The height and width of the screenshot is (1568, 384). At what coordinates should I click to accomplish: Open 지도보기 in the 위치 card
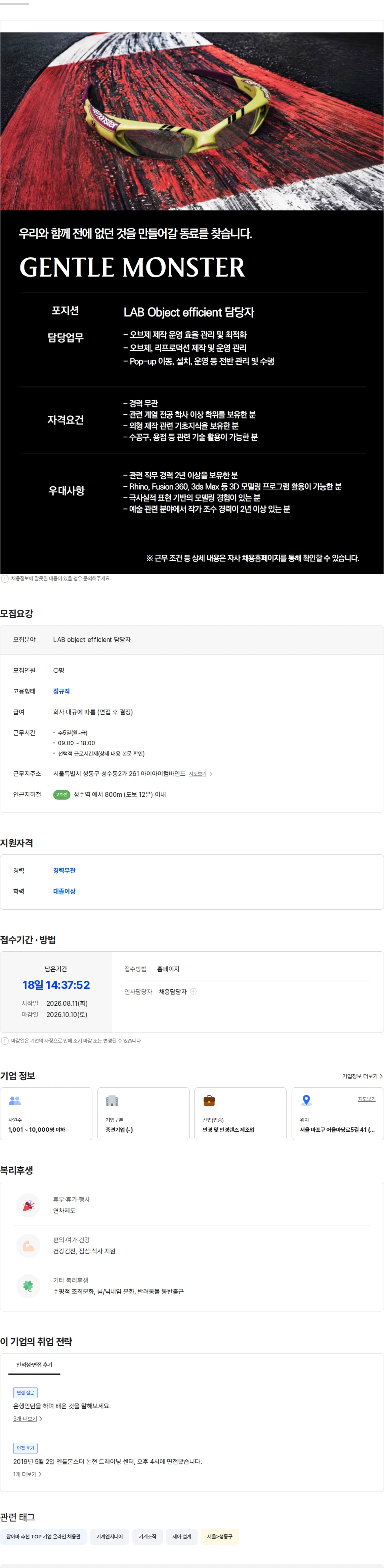[x=366, y=1099]
